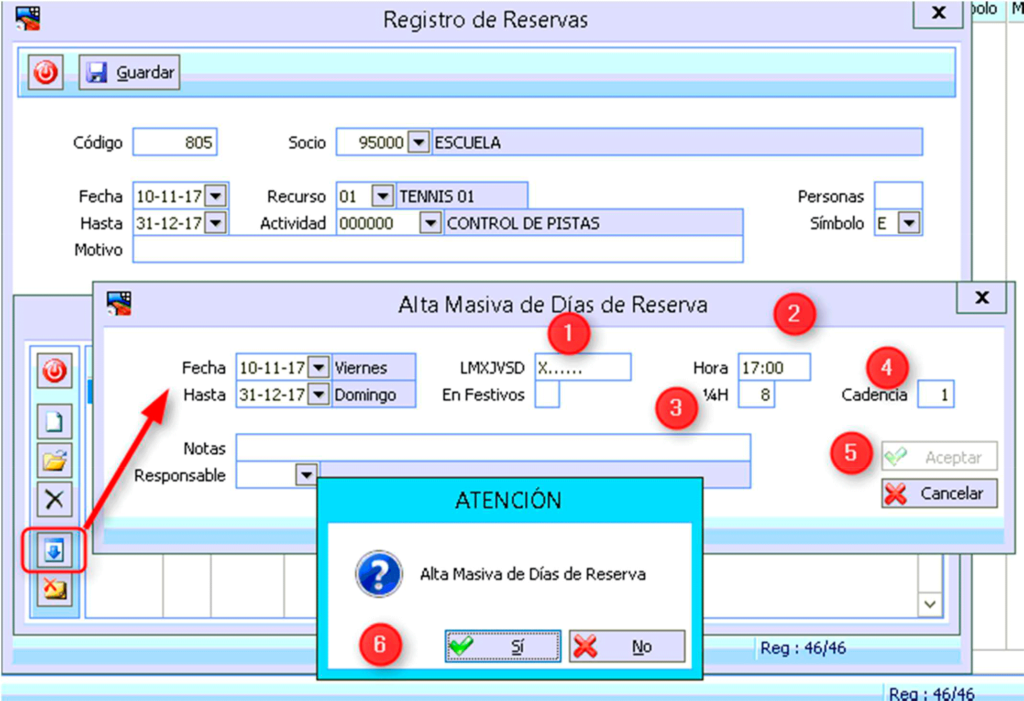Image resolution: width=1024 pixels, height=701 pixels.
Task: Open the Responsable dropdown
Action: point(307,476)
